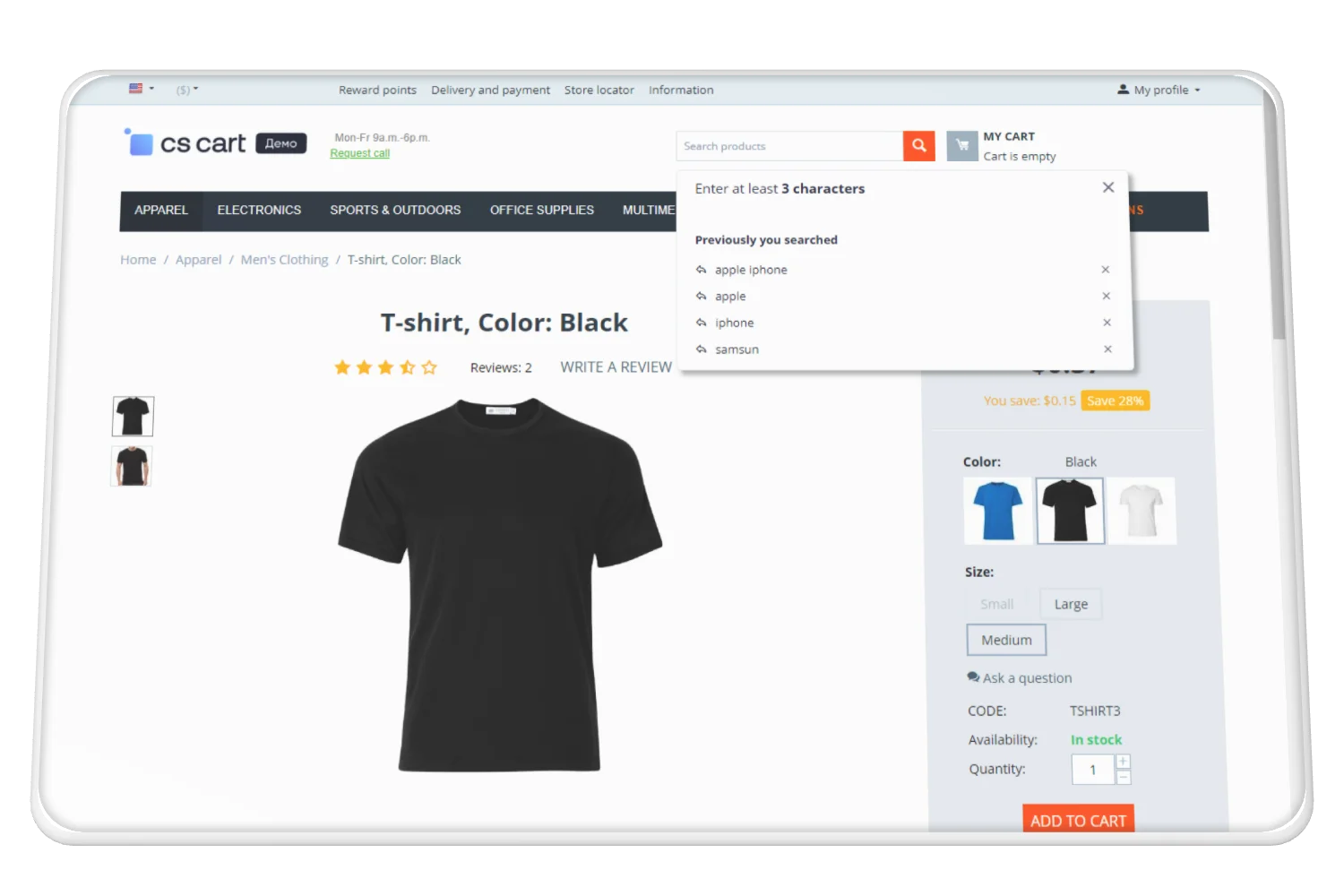Viewport: 1344px width, 896px height.
Task: Expand the My profile dropdown
Action: click(1159, 90)
